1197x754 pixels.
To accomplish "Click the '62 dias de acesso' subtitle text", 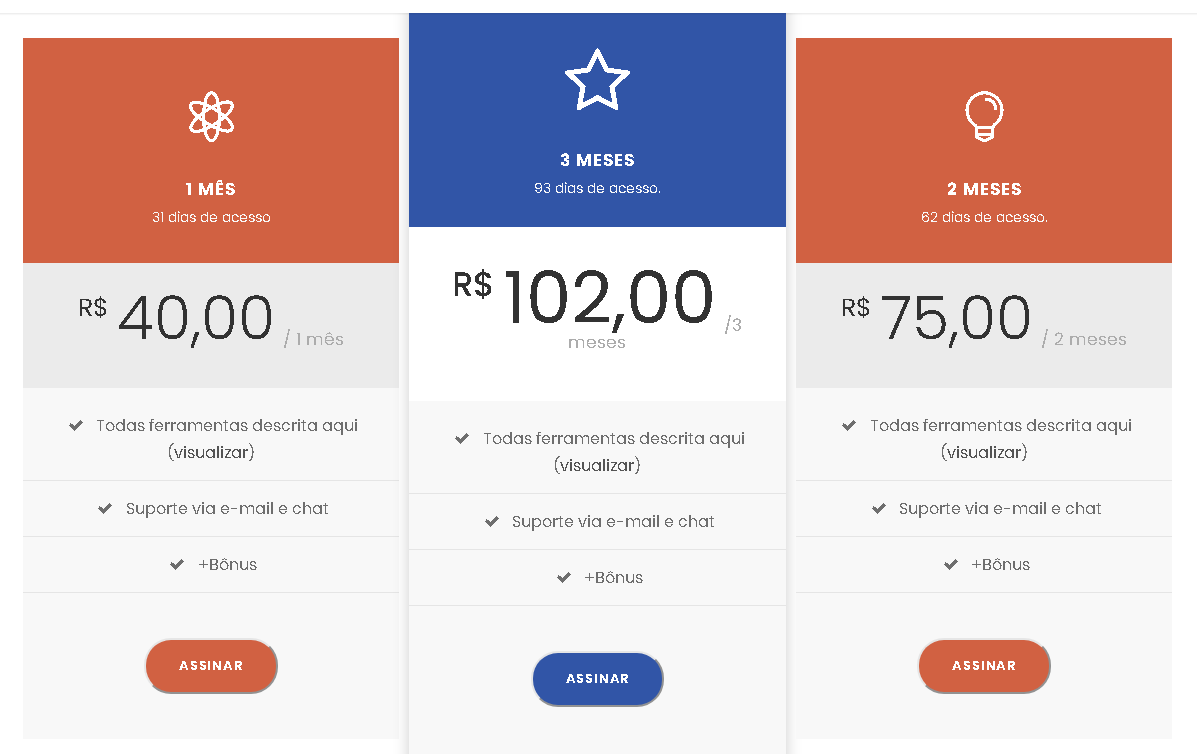I will tap(984, 216).
